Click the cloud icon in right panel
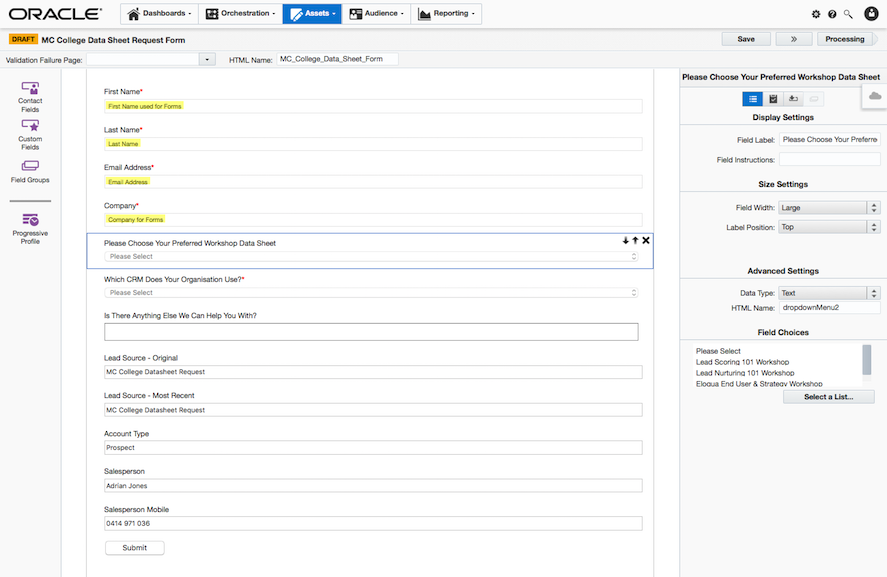 875,96
